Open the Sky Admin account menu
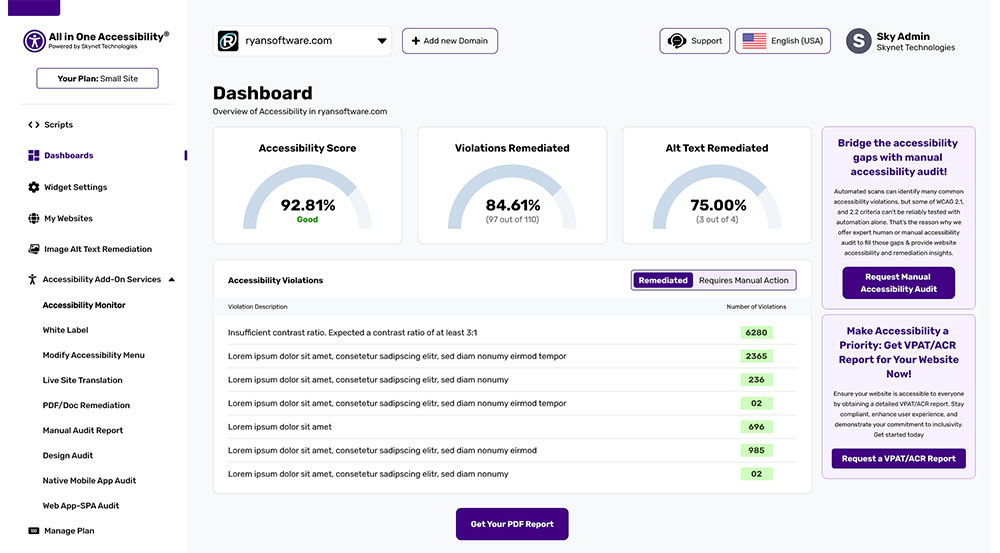The width and height of the screenshot is (1000, 553). 901,41
